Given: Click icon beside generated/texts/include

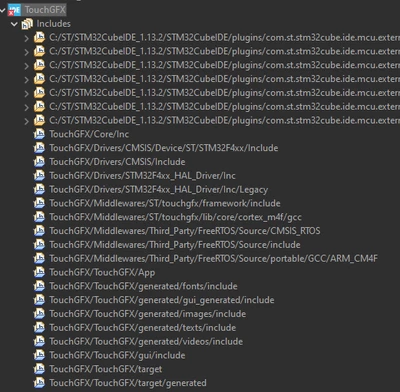Looking at the screenshot, I should 39,328.
